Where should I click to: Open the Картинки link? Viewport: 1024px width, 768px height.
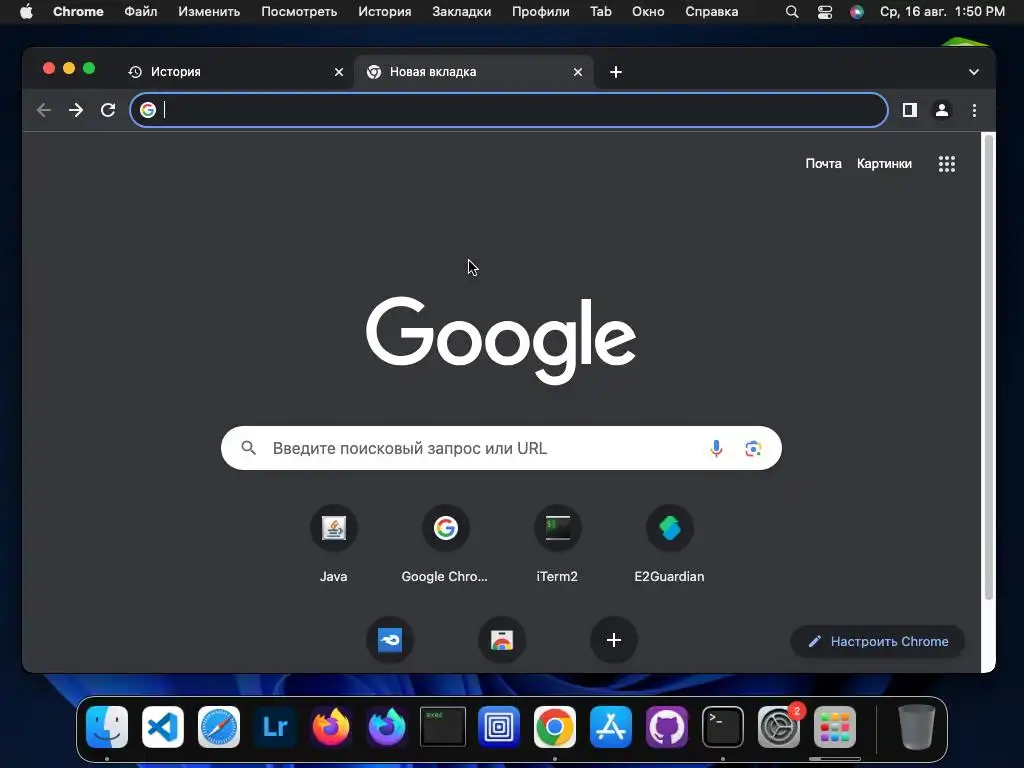pyautogui.click(x=884, y=163)
